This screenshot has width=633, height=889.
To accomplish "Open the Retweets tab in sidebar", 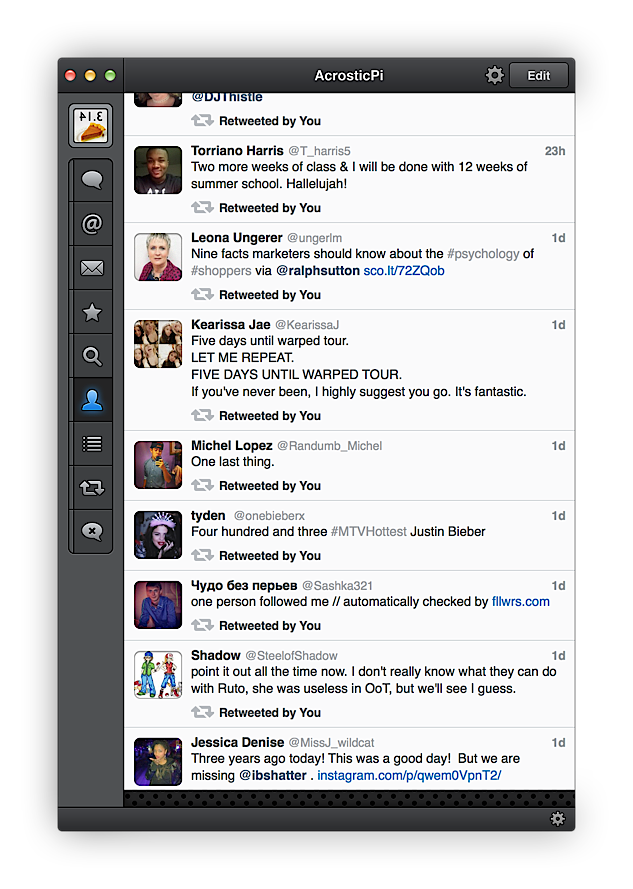I will pos(92,488).
